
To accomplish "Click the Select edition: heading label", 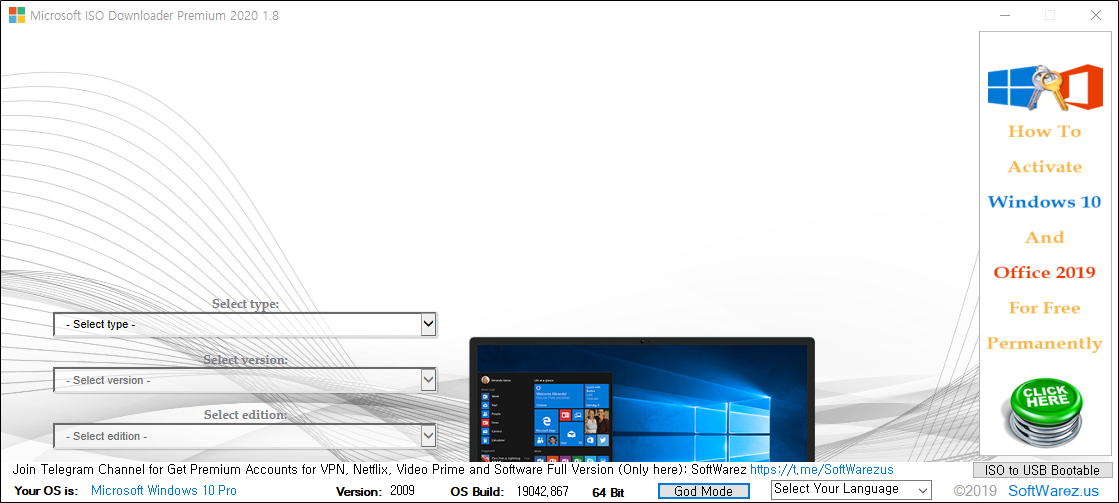I will (245, 415).
